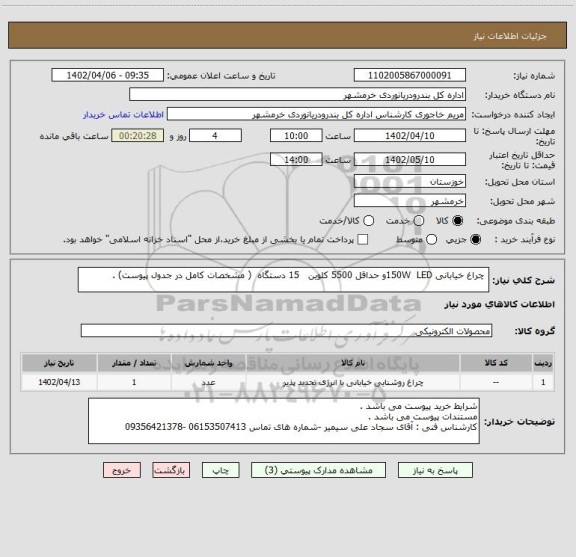576x557 pixels.
Task: Click the goods group field محصولات الکترونیکی
Action: [x=286, y=331]
